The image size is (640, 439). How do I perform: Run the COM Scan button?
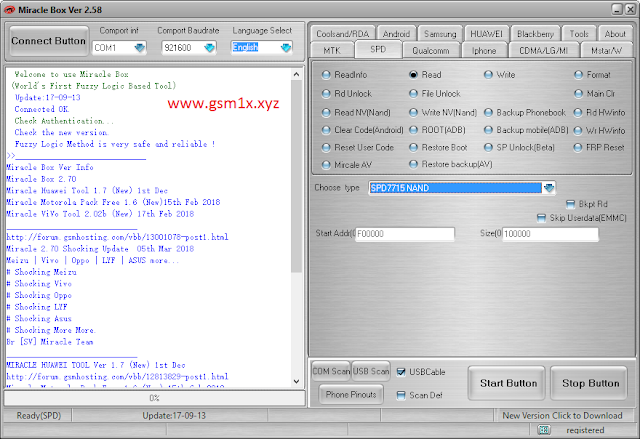click(x=331, y=371)
